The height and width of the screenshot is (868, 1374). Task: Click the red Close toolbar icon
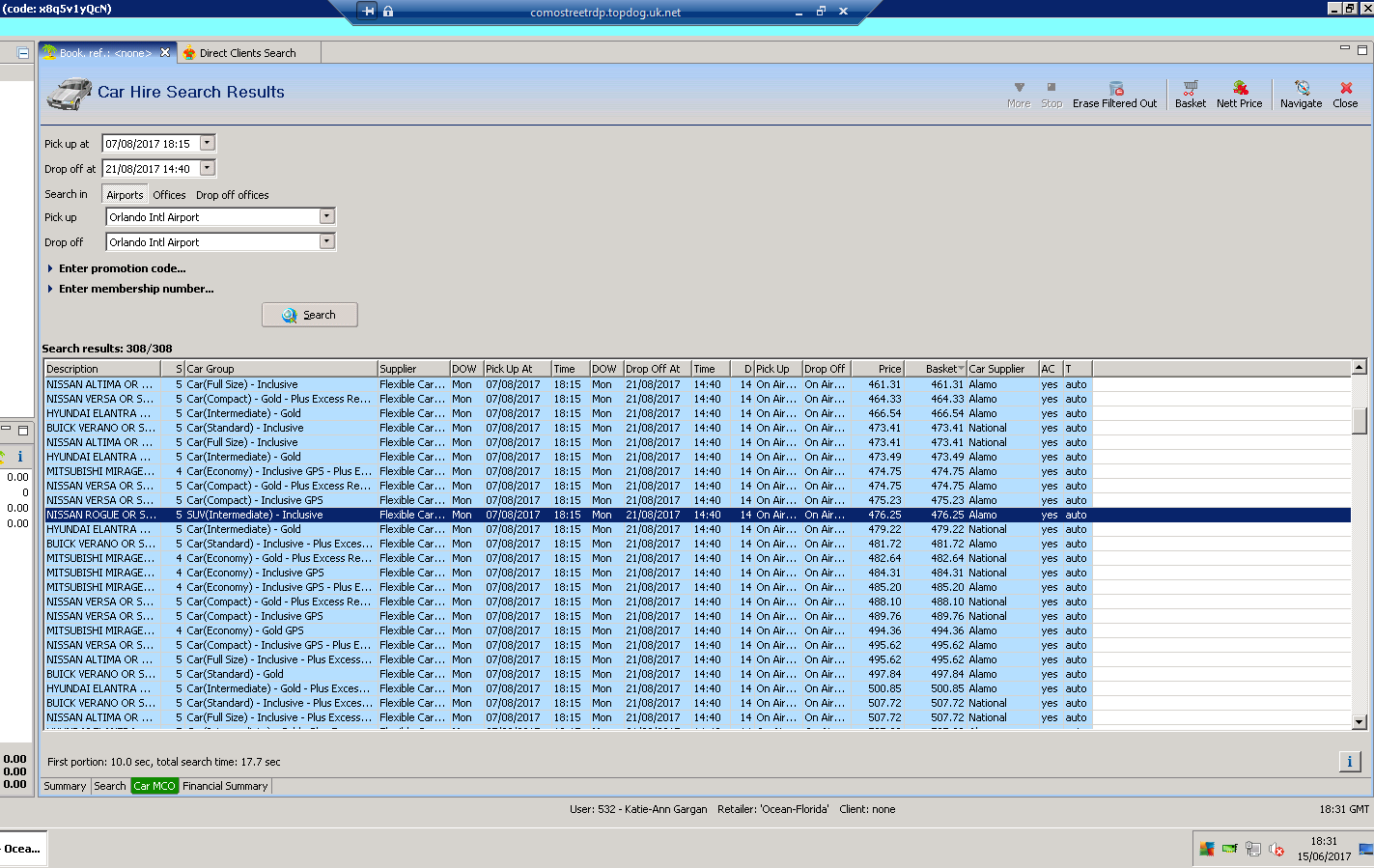coord(1345,94)
